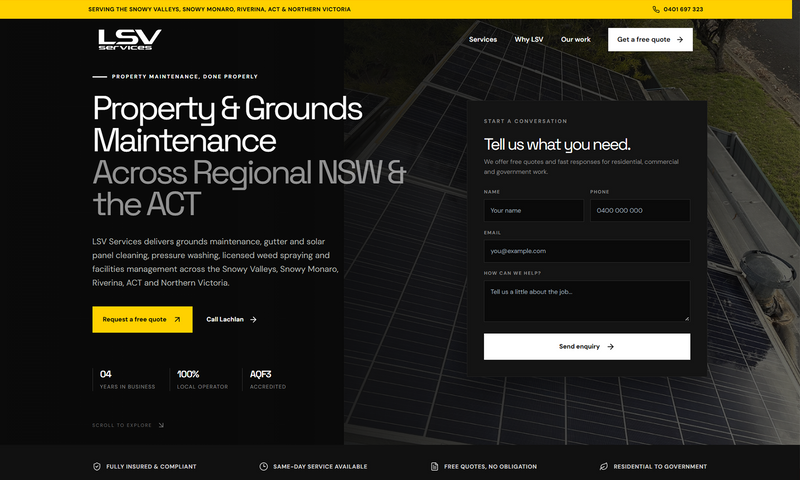
Task: Click the Tell us what you need heading
Action: (557, 144)
